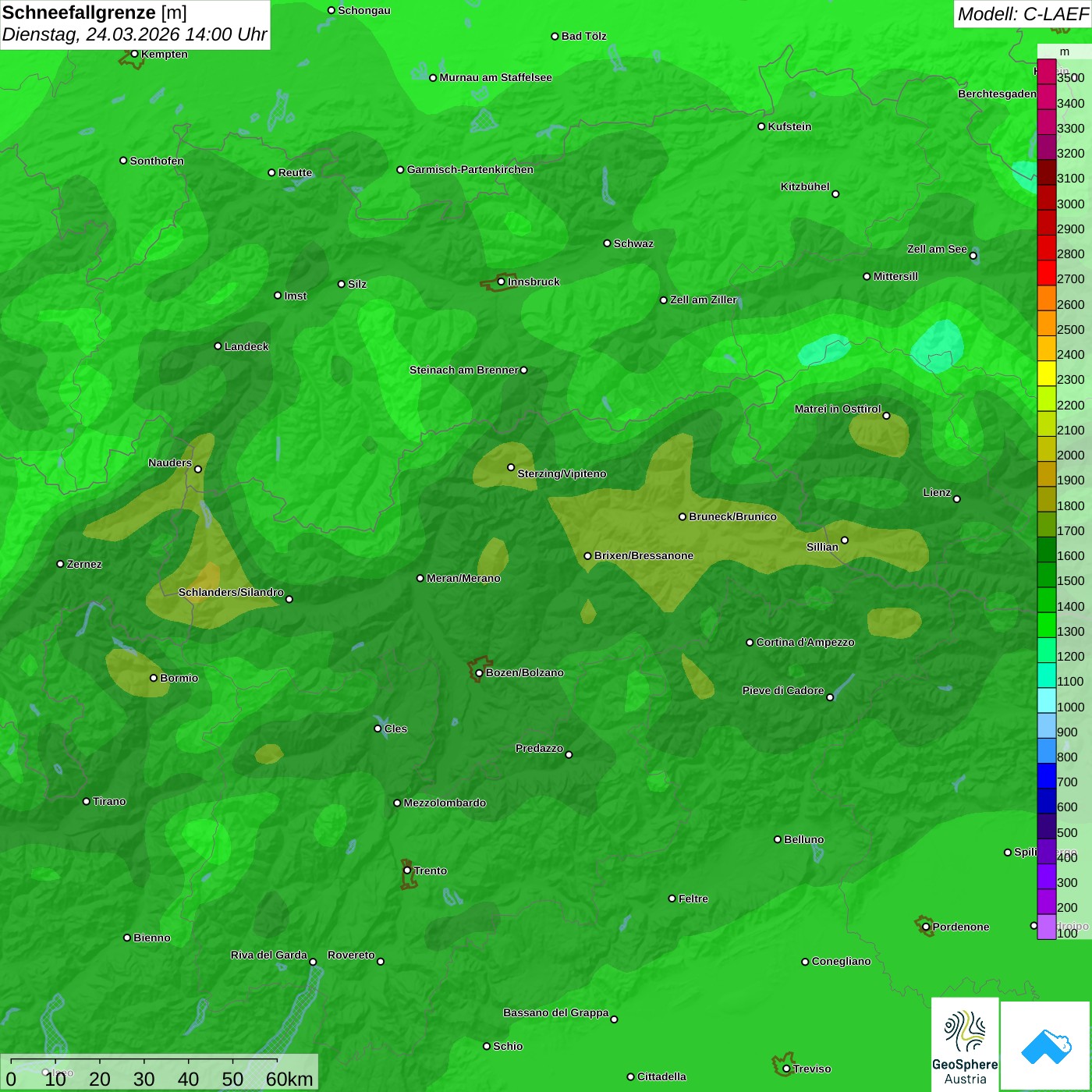Select the Innsbruck city marker dot
This screenshot has width=1092, height=1092.
[502, 282]
